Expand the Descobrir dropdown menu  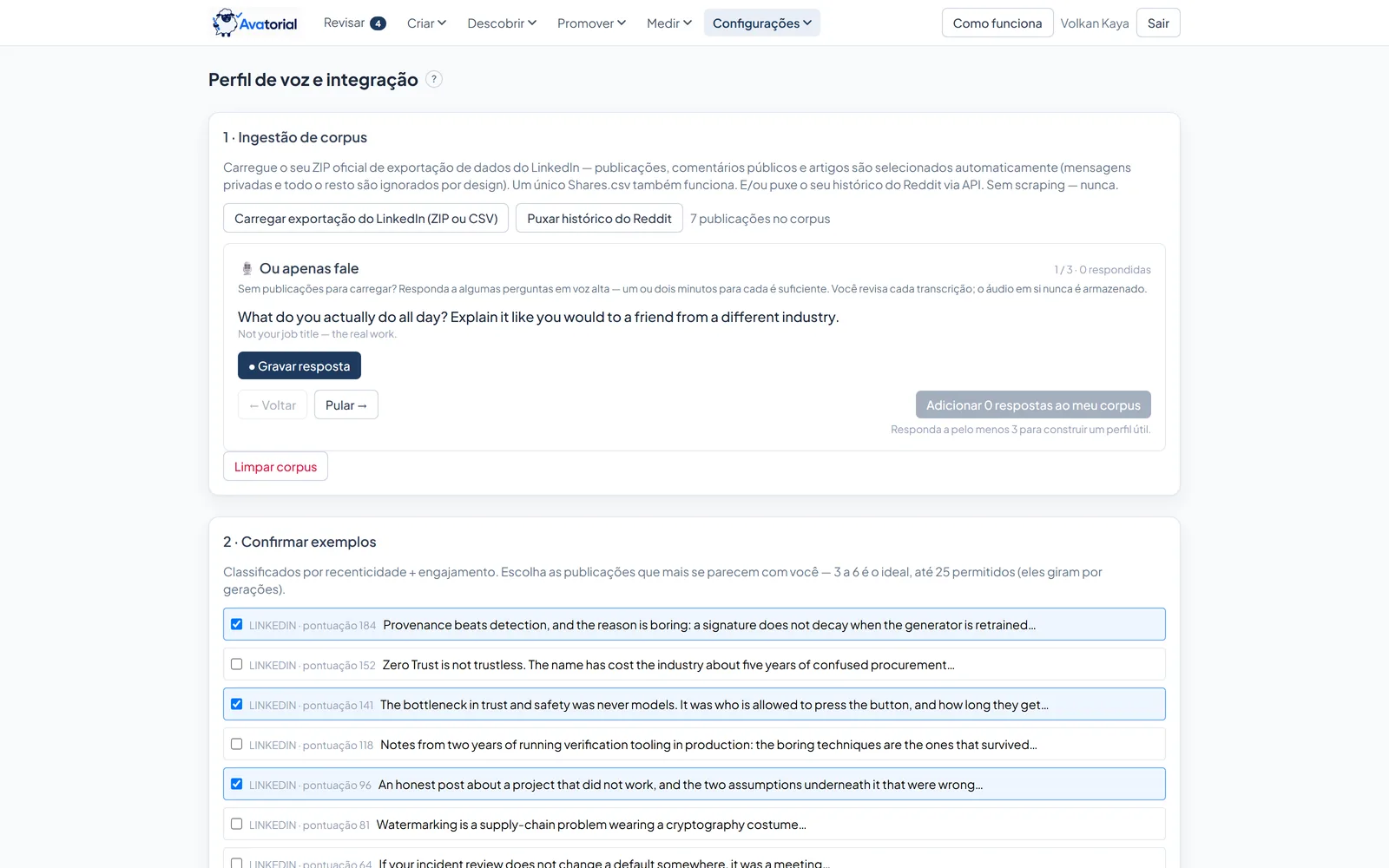tap(502, 23)
